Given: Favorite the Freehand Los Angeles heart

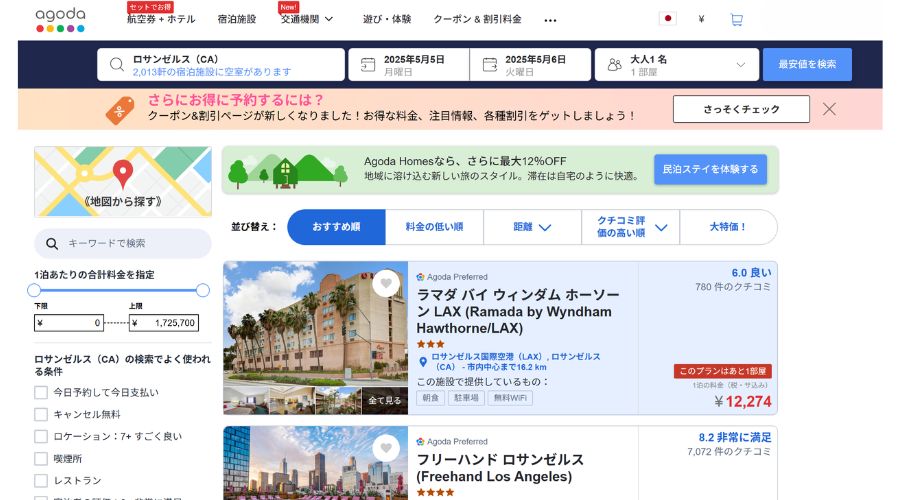Looking at the screenshot, I should point(386,448).
